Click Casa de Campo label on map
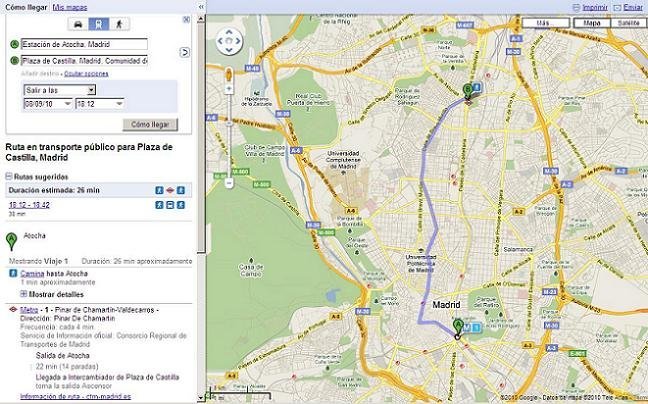 pos(250,271)
